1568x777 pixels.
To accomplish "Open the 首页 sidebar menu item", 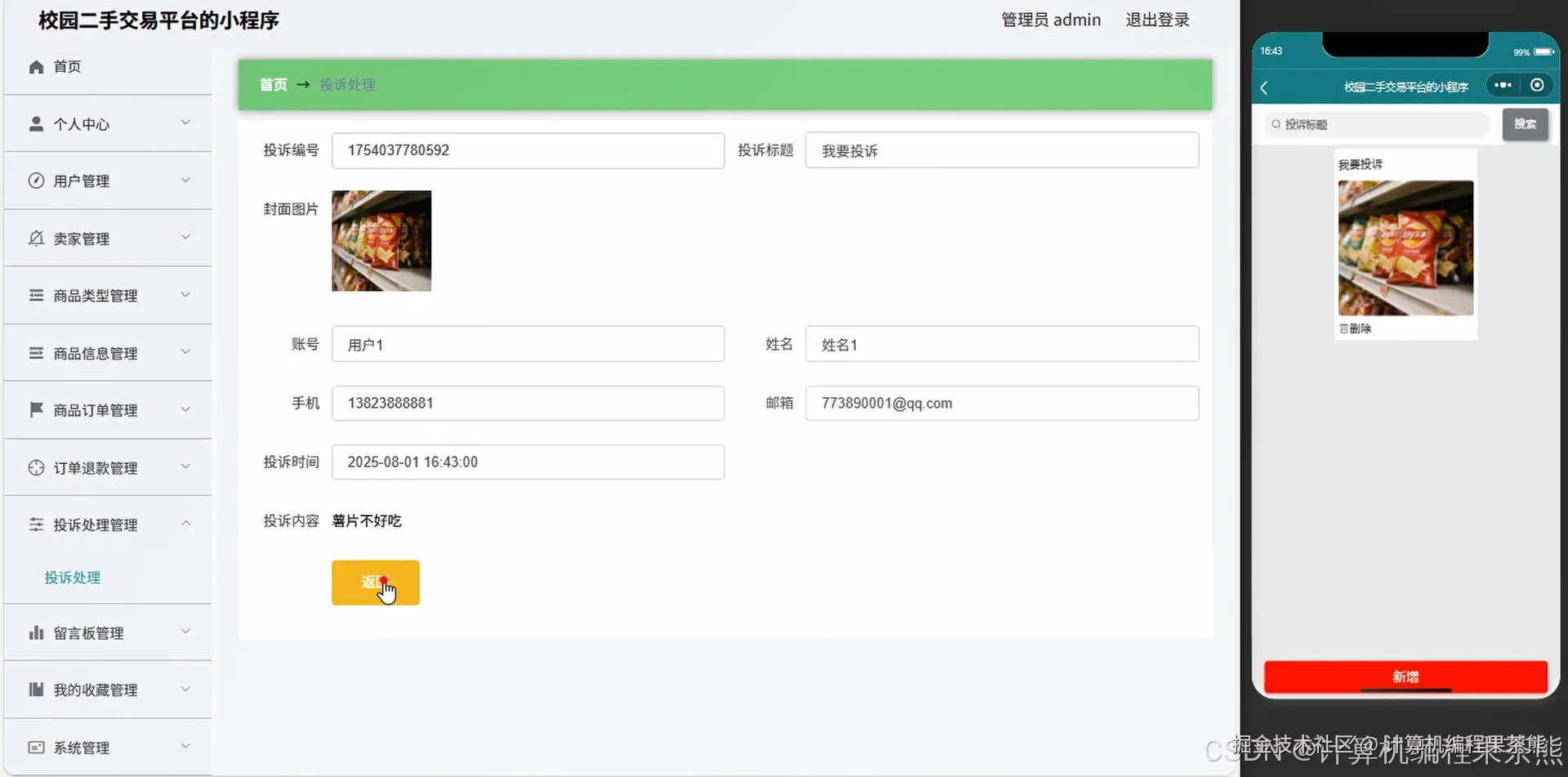I will pyautogui.click(x=108, y=67).
